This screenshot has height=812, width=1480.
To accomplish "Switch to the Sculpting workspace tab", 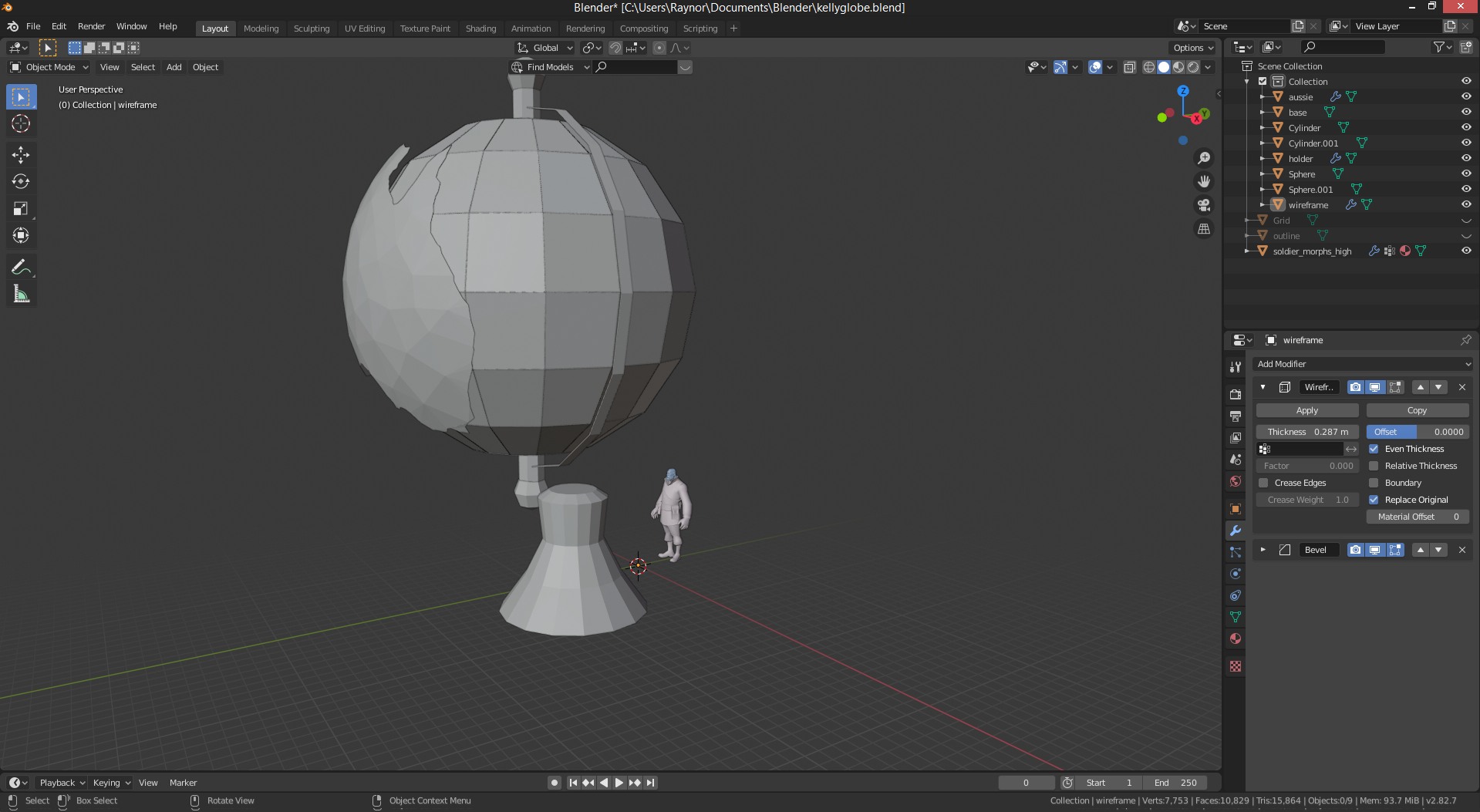I will (311, 29).
